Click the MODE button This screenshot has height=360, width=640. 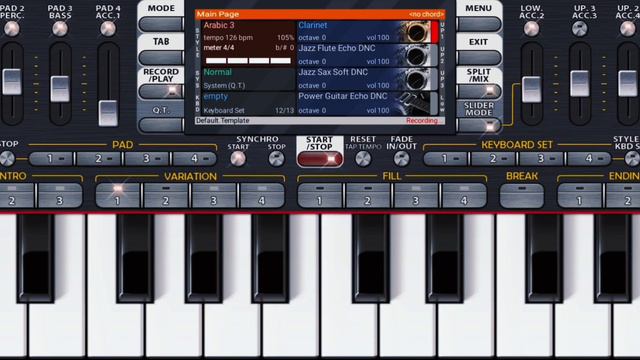161,24
